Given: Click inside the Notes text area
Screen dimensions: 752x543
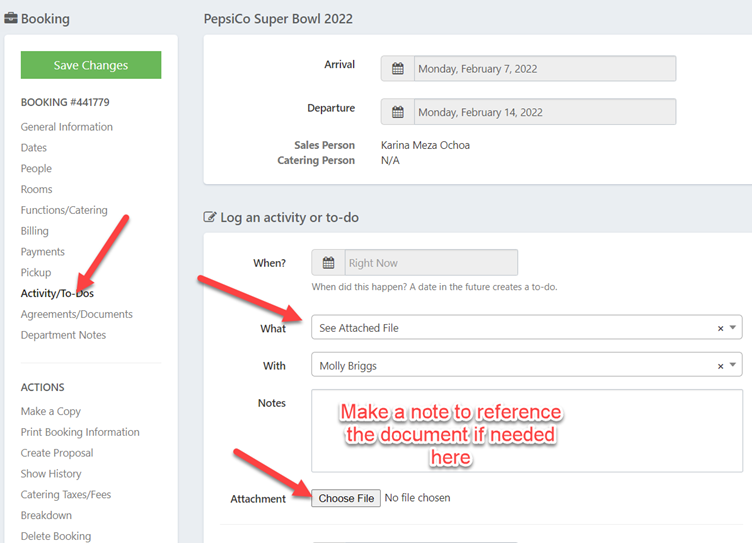Looking at the screenshot, I should coord(526,430).
